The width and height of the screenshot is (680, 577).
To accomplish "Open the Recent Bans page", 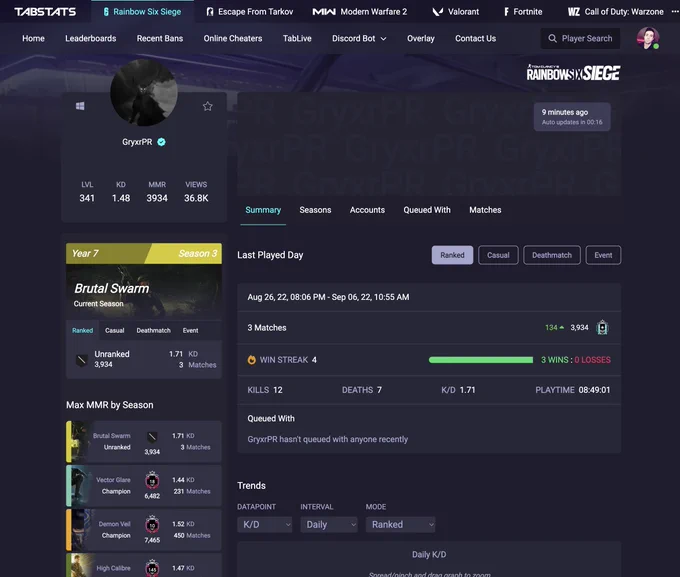I will click(160, 39).
